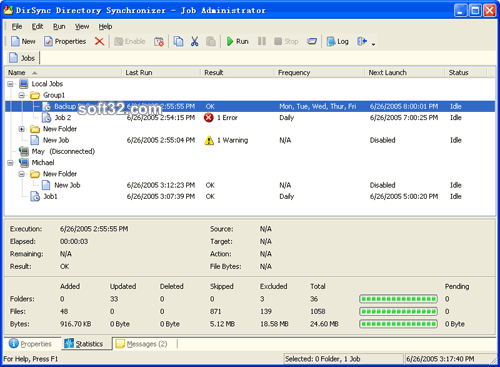Click the red error icon beside 1 Error
This screenshot has height=367, width=500.
209,118
